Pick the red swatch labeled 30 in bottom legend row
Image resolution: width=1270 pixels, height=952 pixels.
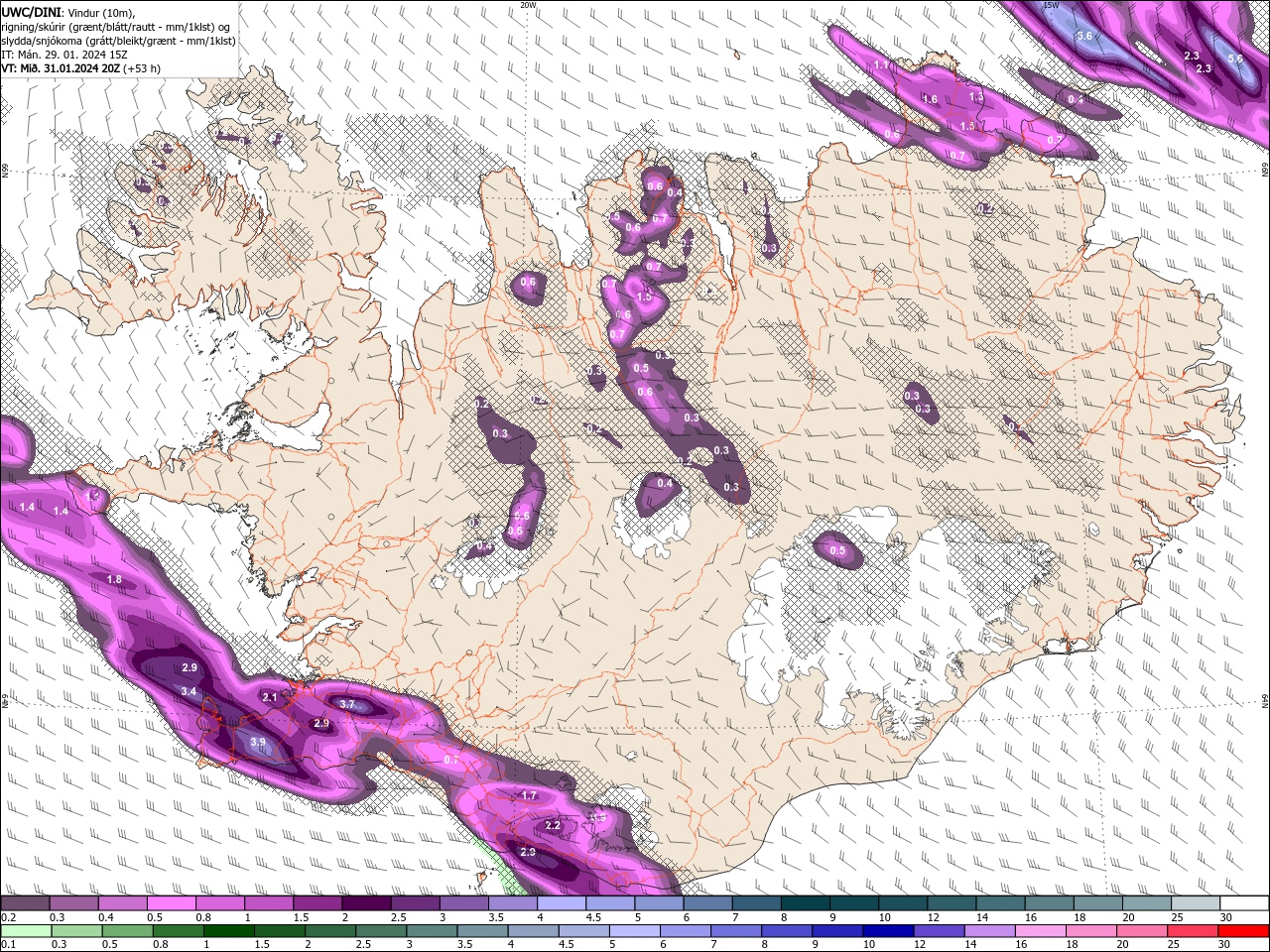coord(1244,930)
